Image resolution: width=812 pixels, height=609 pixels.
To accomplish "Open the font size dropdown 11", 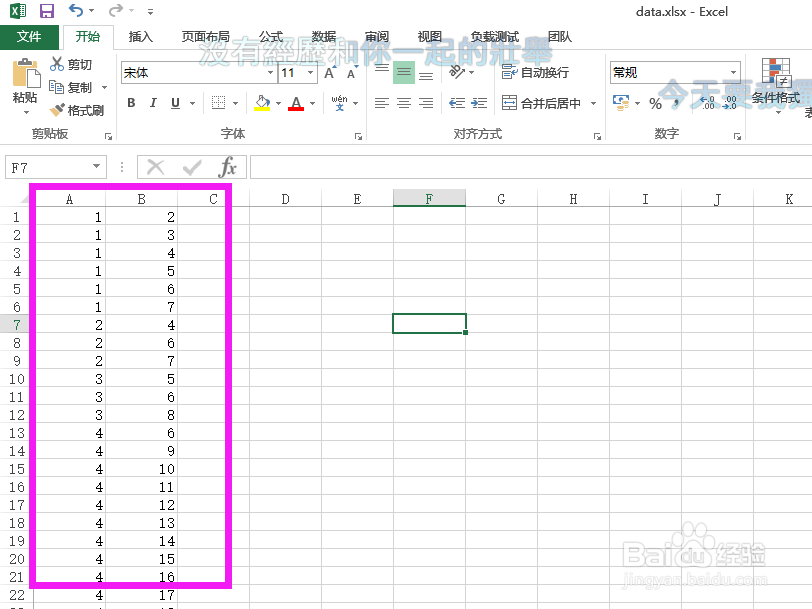I will 311,72.
